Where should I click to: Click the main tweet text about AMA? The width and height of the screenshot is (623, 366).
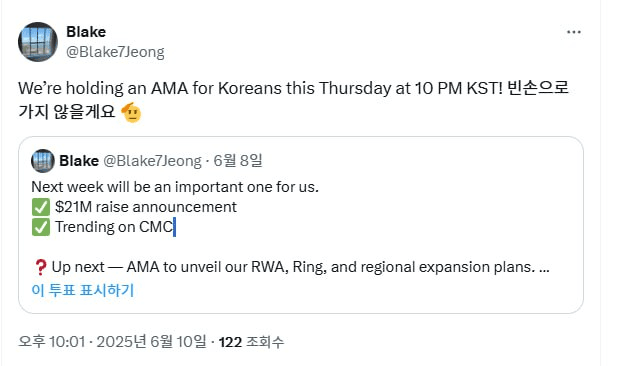coord(294,100)
